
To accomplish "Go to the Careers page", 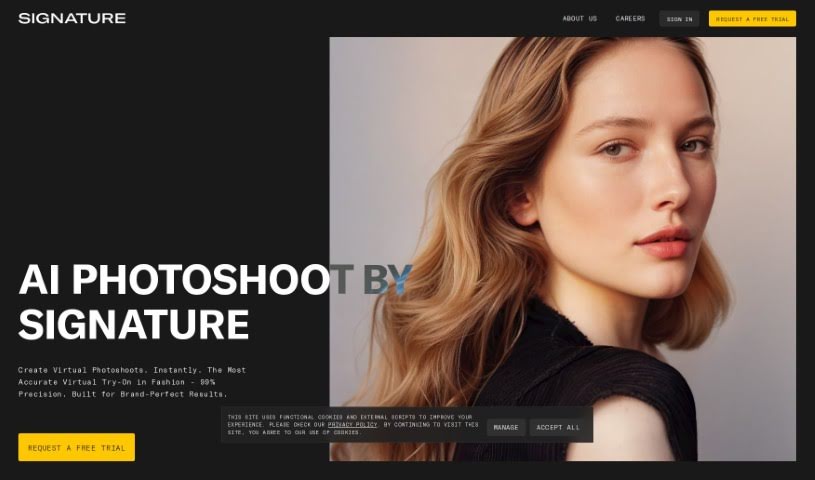I will pyautogui.click(x=630, y=19).
